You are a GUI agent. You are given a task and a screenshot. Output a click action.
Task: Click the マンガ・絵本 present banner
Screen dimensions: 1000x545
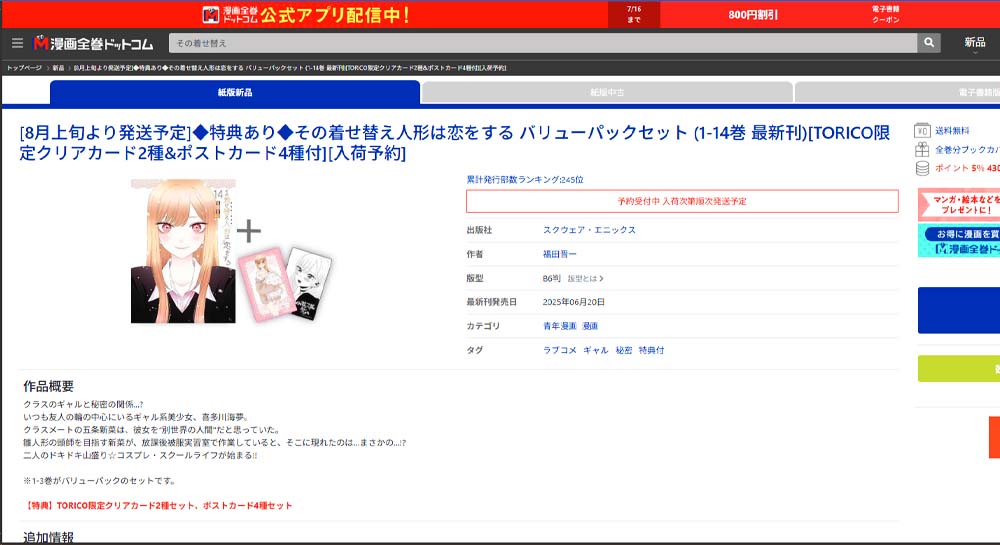[x=959, y=205]
